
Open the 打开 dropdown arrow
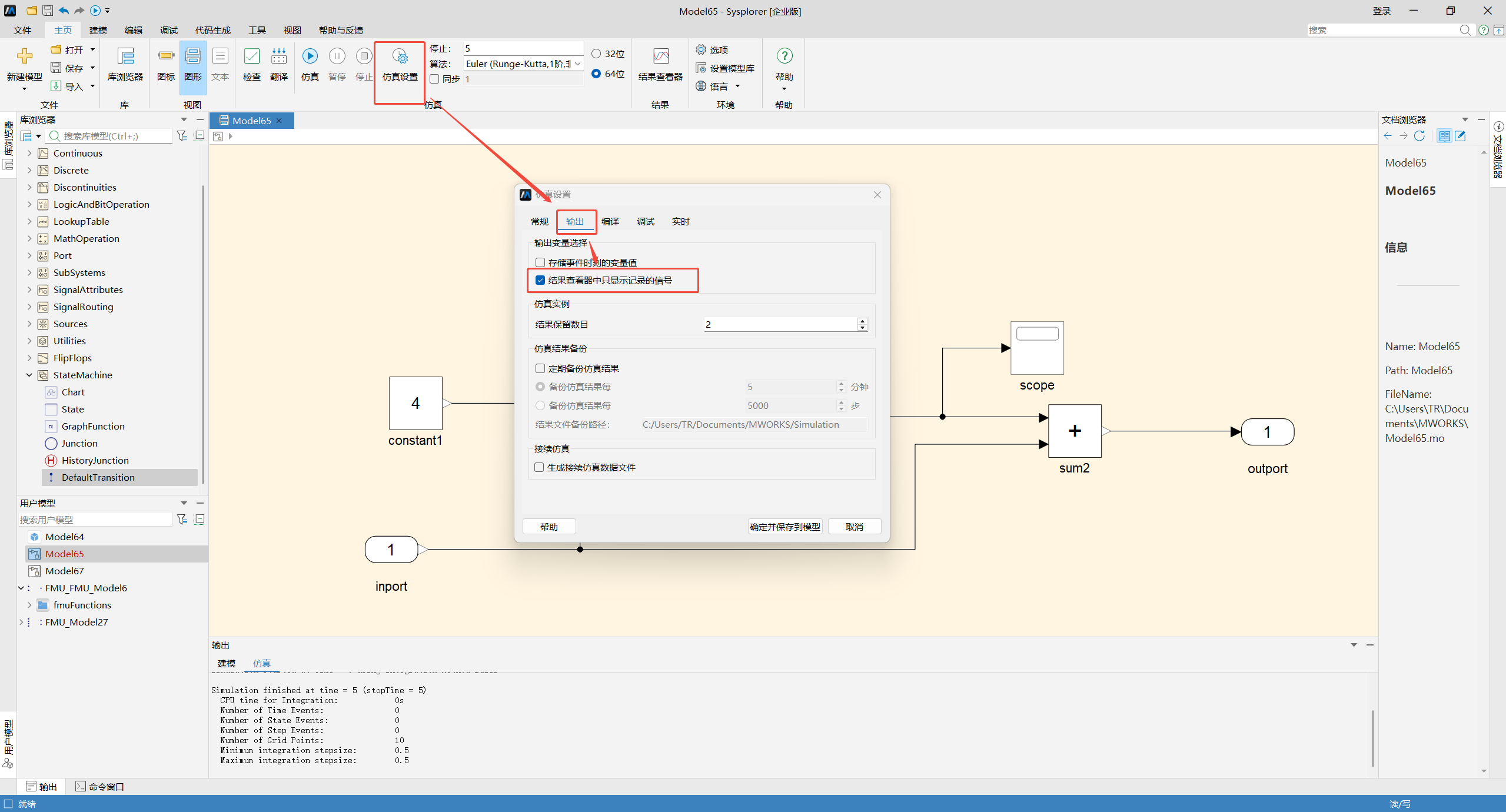(x=92, y=50)
